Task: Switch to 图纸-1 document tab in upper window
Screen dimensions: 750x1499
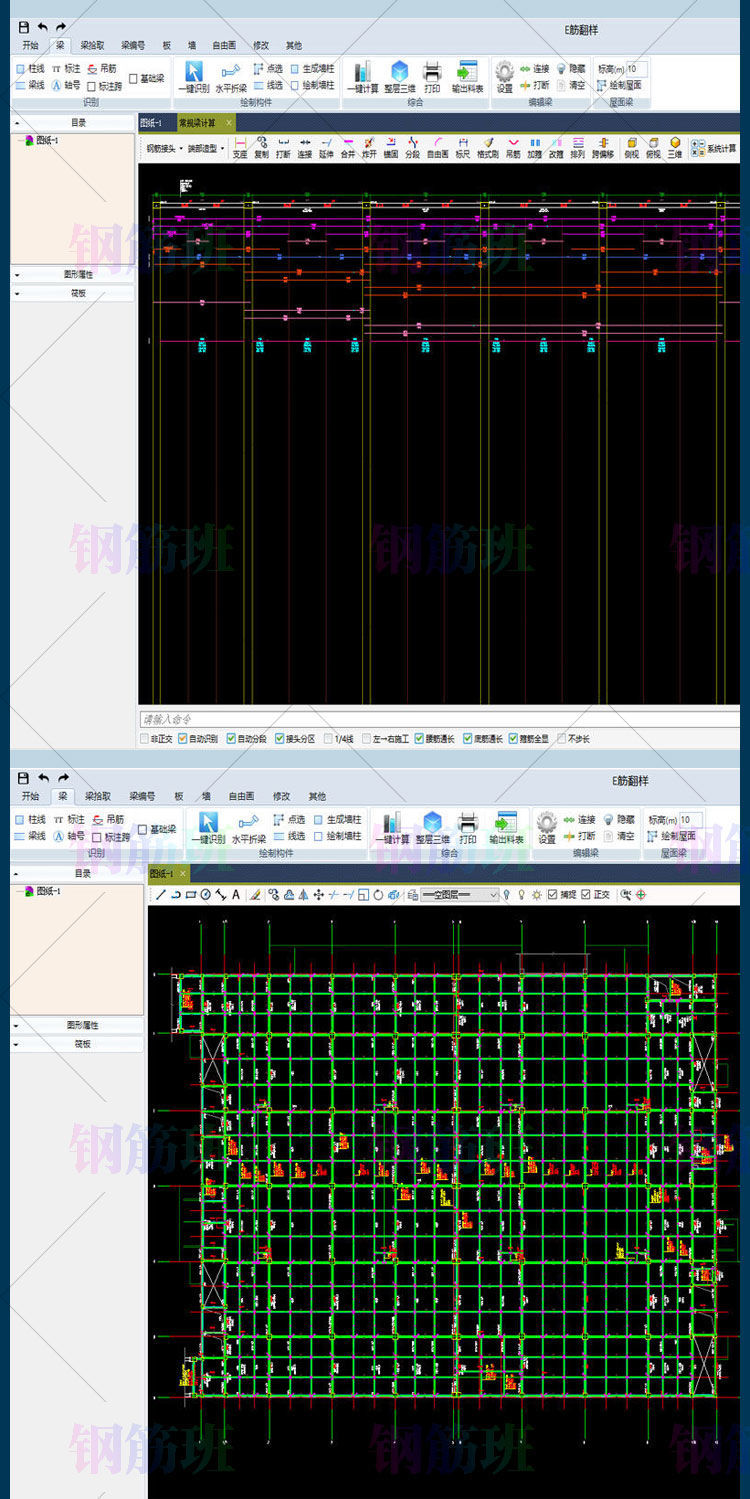Action: tap(153, 123)
